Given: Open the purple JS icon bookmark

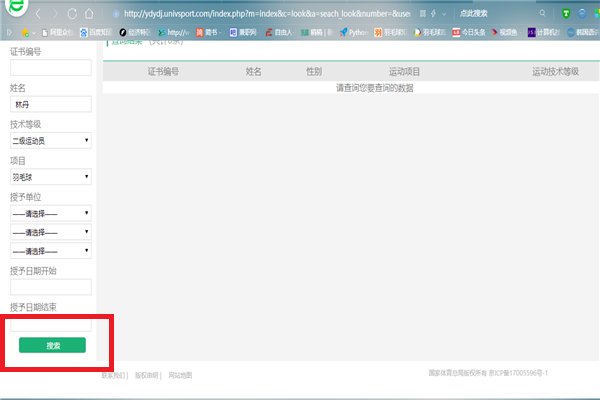Looking at the screenshot, I should coord(543,33).
